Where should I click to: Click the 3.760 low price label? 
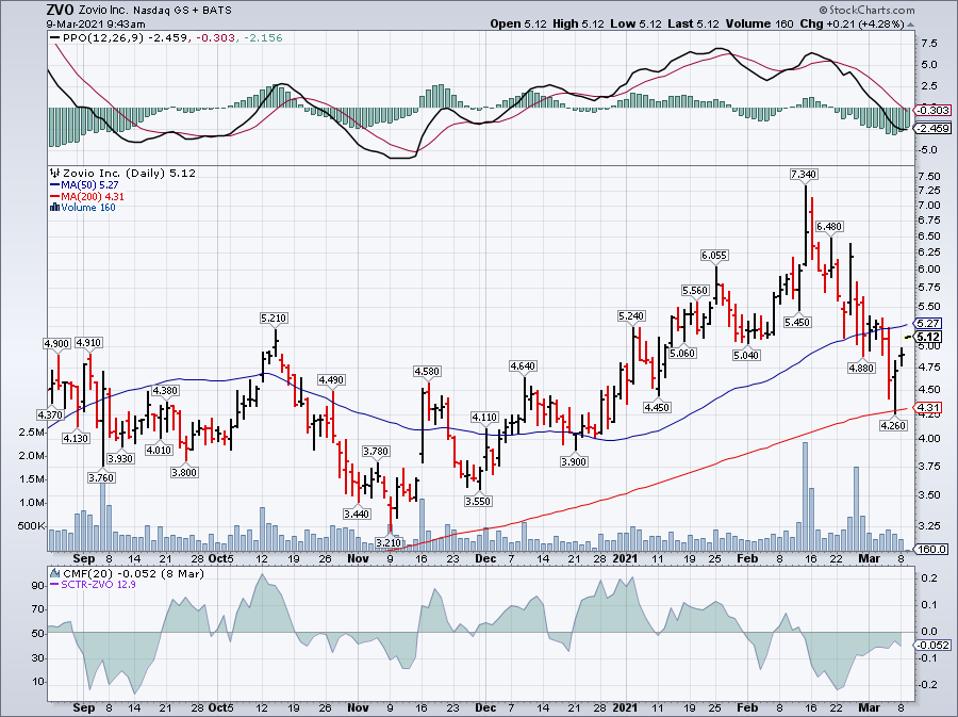(x=101, y=478)
